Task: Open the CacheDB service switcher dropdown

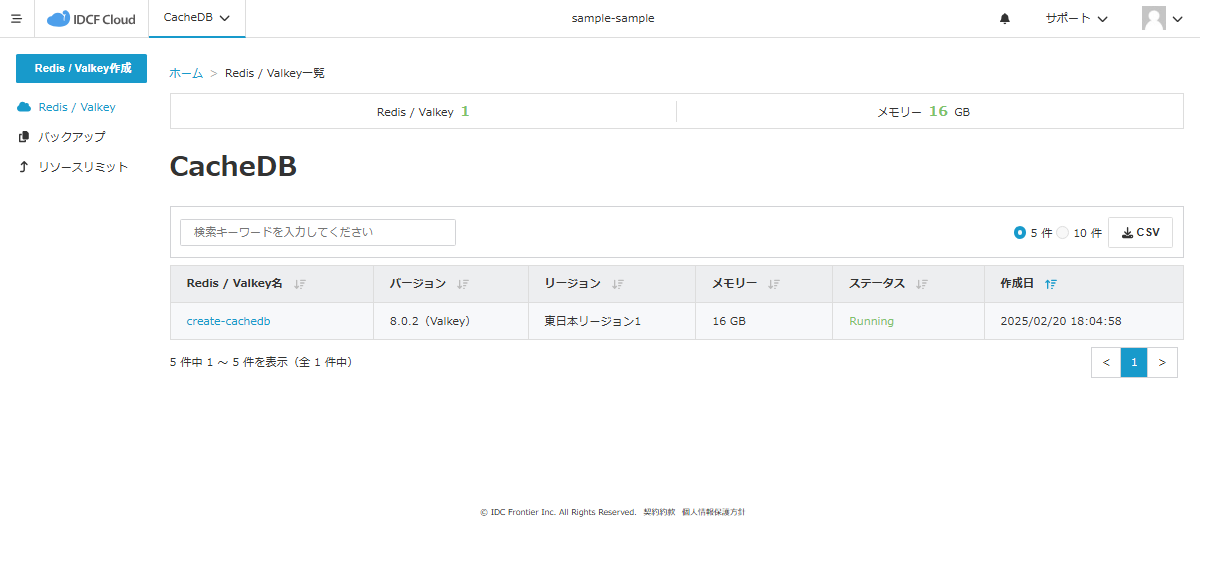Action: click(x=196, y=18)
